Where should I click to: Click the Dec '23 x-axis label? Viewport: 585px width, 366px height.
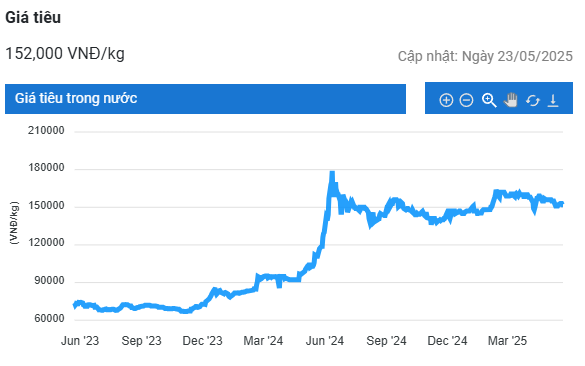[x=202, y=341]
